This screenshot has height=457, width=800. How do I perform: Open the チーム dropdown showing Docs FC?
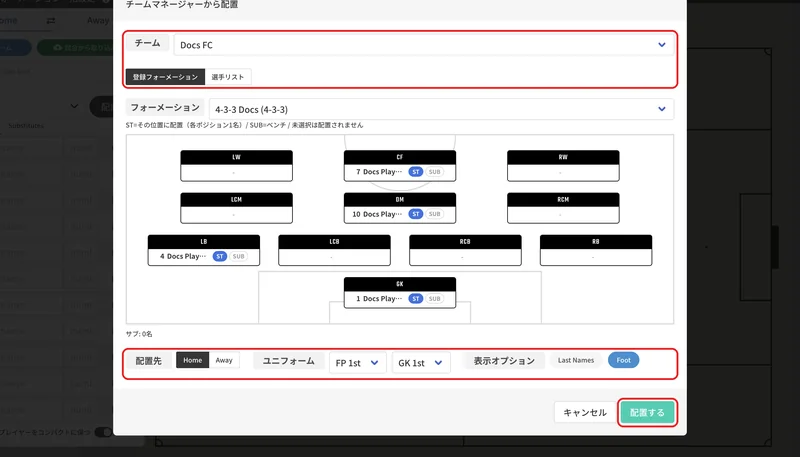click(x=423, y=45)
